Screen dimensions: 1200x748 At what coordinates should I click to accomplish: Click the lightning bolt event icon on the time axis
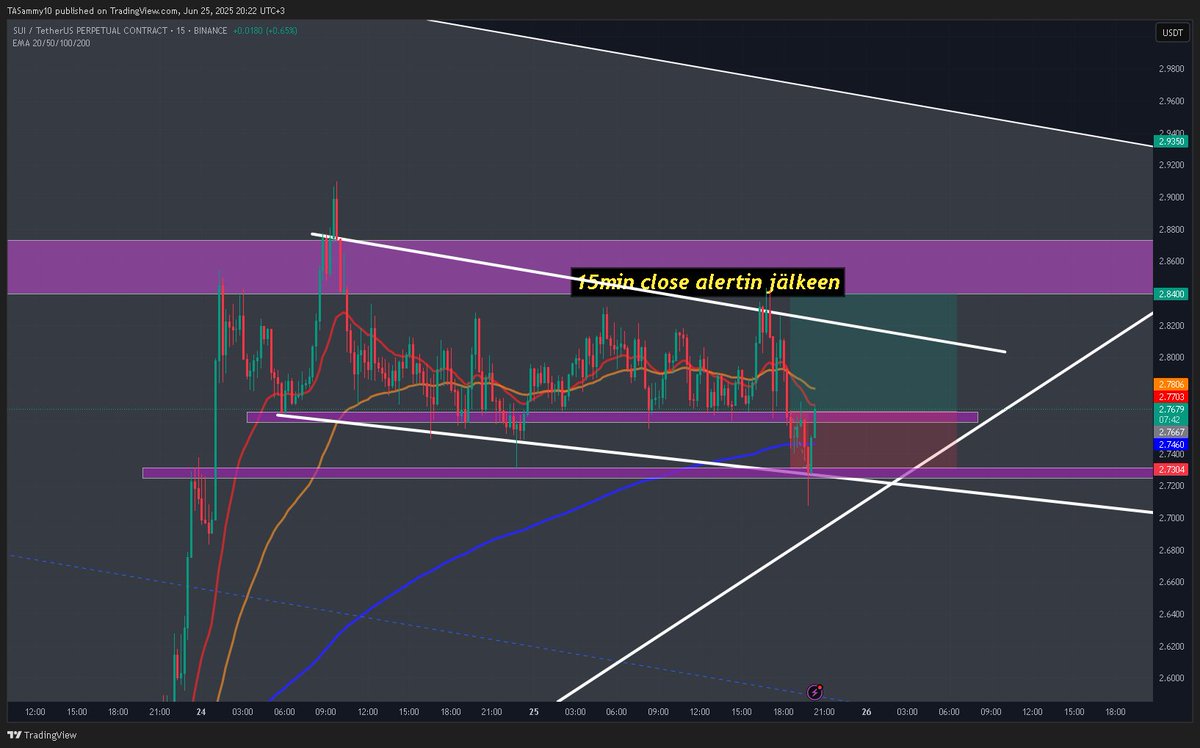tap(815, 691)
